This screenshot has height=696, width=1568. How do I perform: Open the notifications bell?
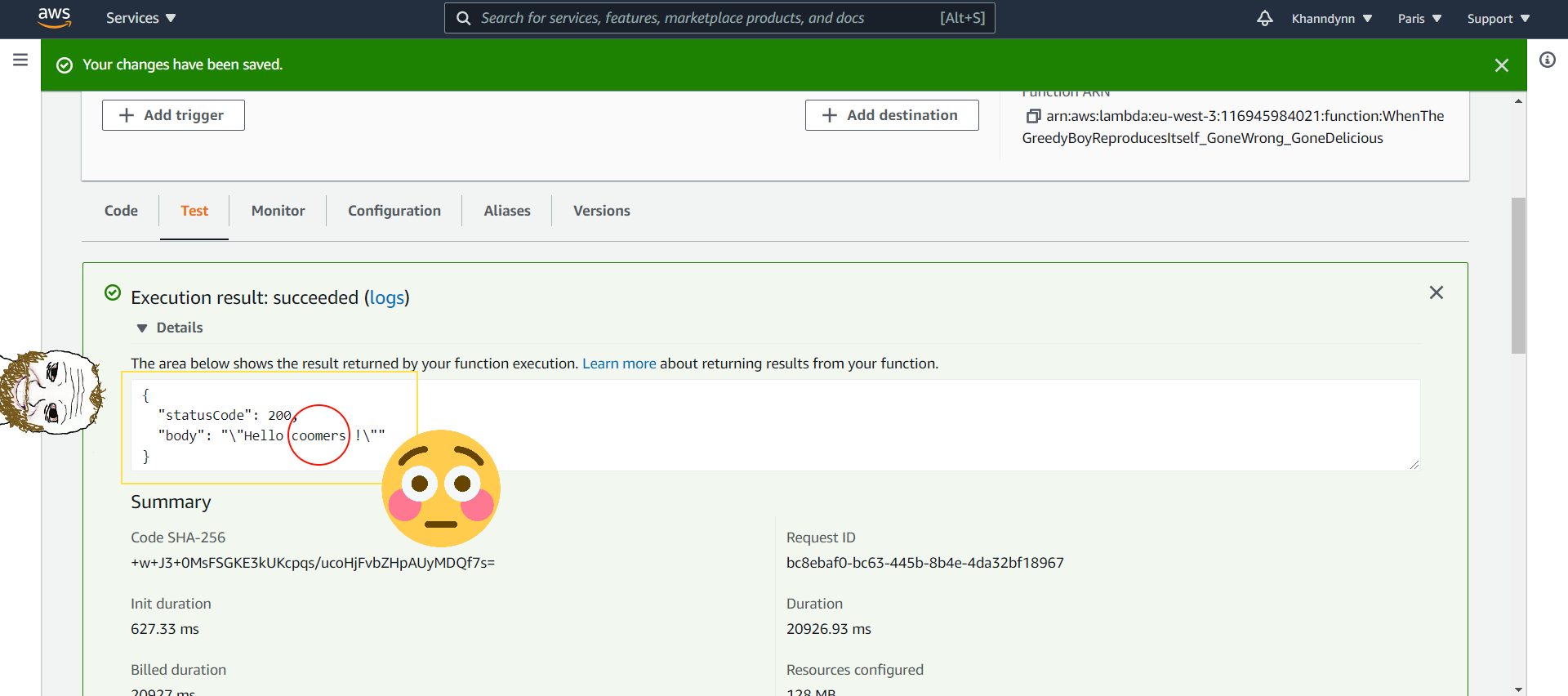coord(1264,18)
